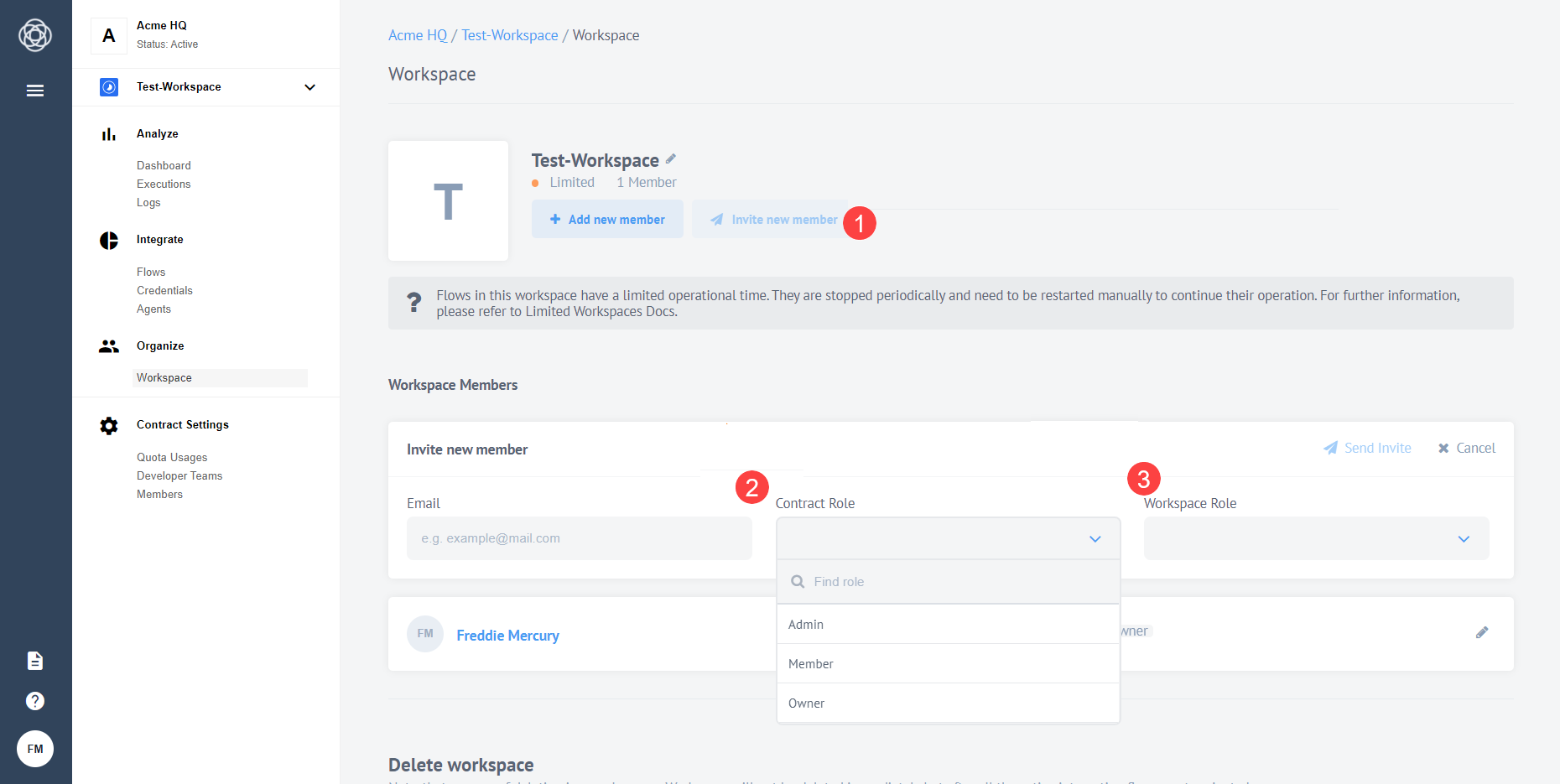The width and height of the screenshot is (1560, 784).
Task: Click the help question-mark icon
Action: tap(34, 701)
